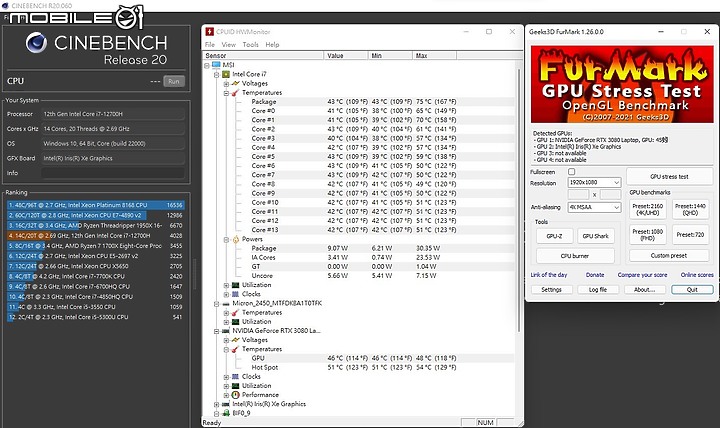
Task: Open Link of the day
Action: coord(549,275)
